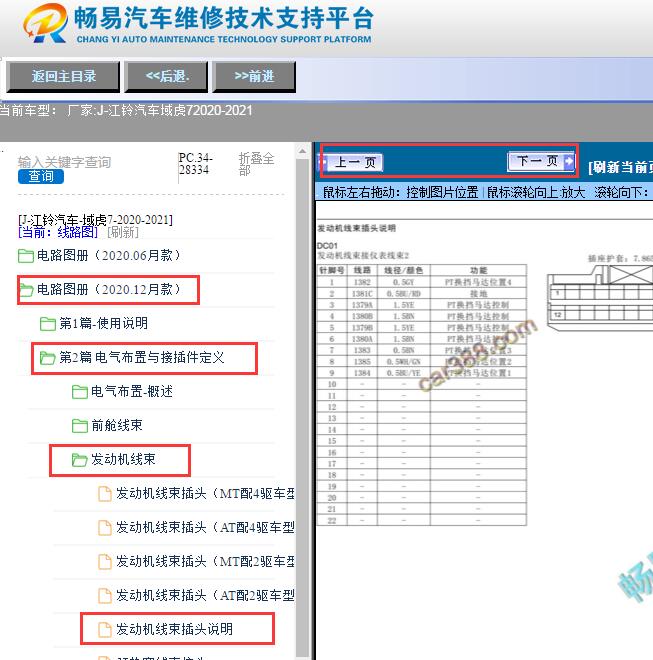Collapse 电路图册（2020.12月款） tree node
Image resolution: width=653 pixels, height=660 pixels.
point(109,290)
